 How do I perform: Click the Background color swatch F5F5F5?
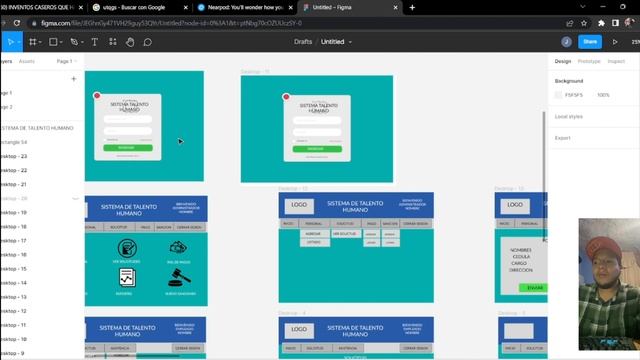coord(558,95)
